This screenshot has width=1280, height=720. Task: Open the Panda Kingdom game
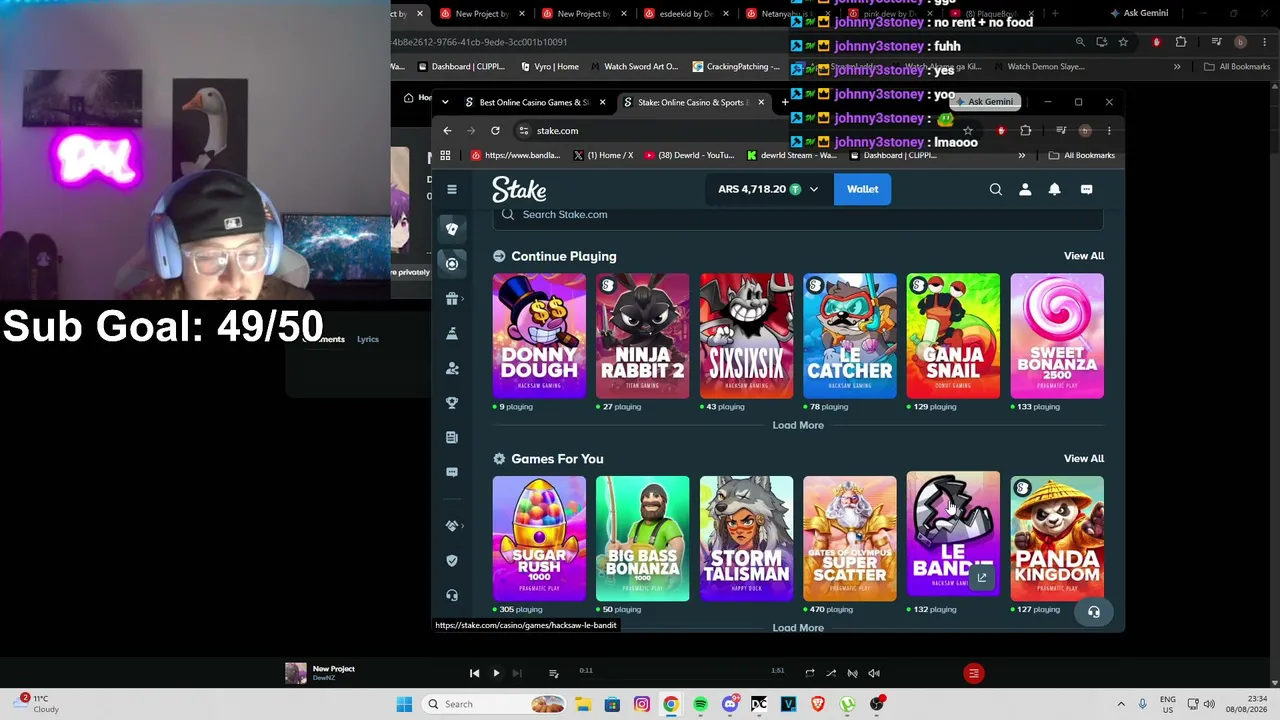1057,538
